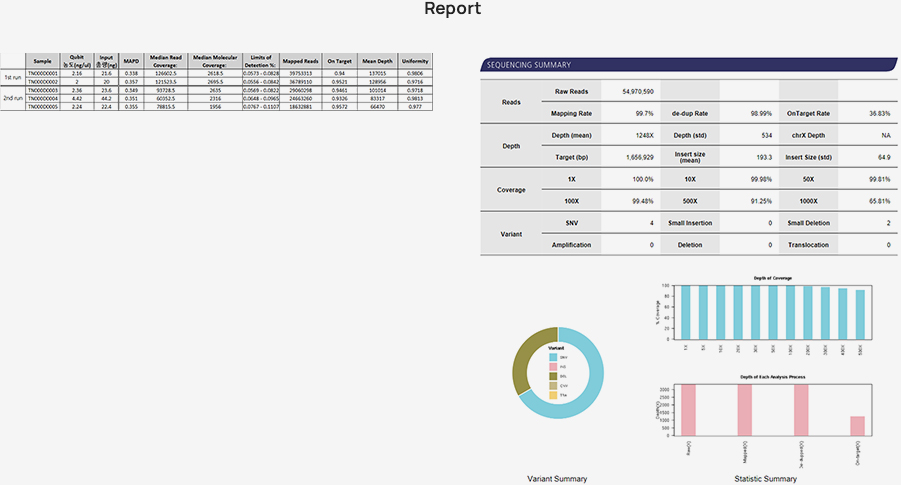The height and width of the screenshot is (485, 901).
Task: Click the Translocation label
Action: (808, 245)
